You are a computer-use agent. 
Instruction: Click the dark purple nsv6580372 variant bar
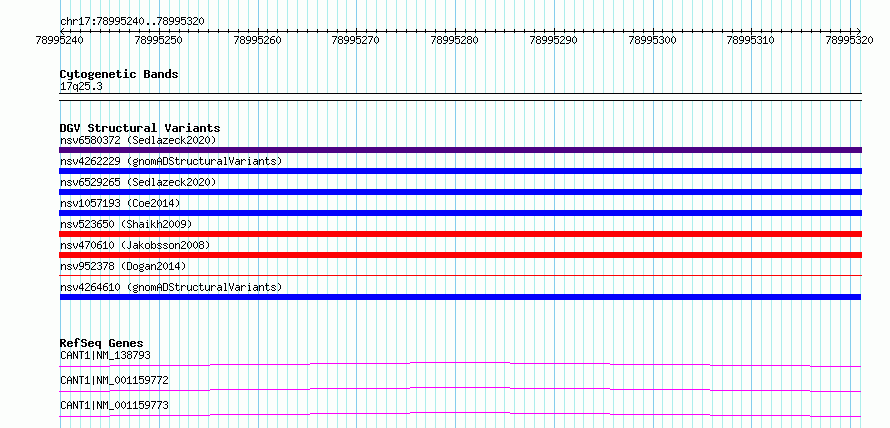pos(460,150)
